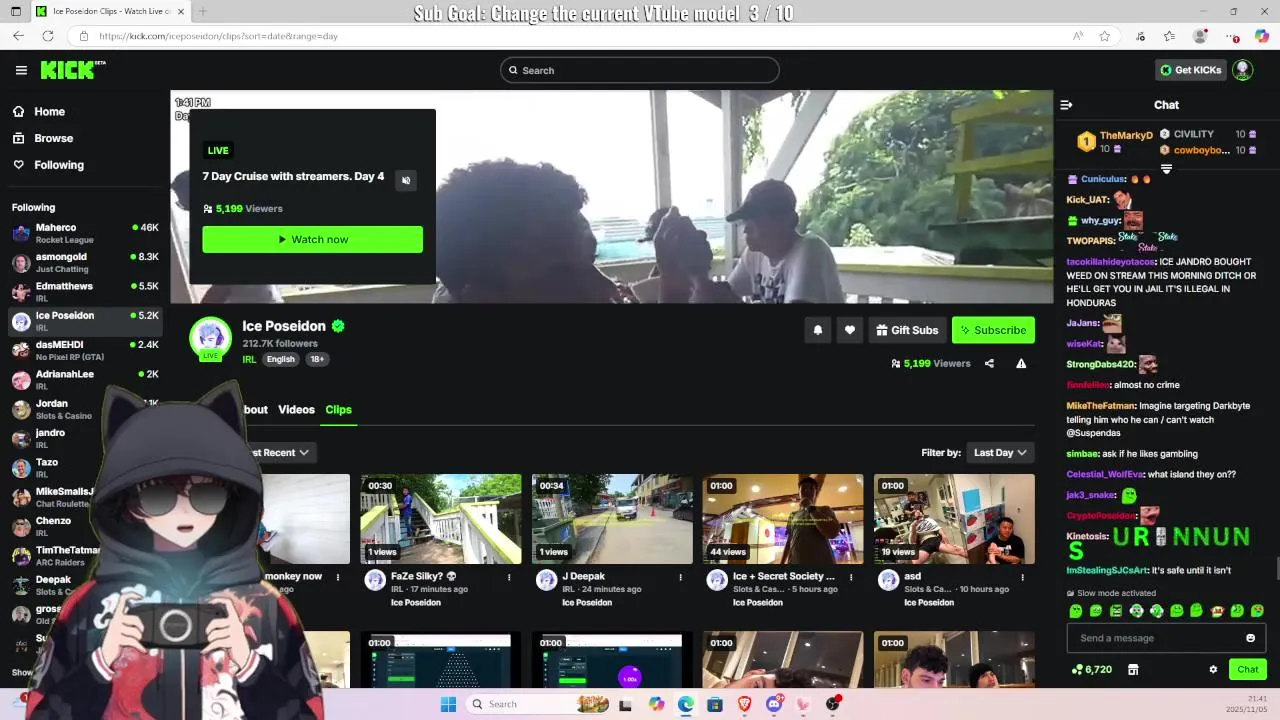The width and height of the screenshot is (1280, 720).
Task: Open the Last Day filter dropdown
Action: (1000, 452)
